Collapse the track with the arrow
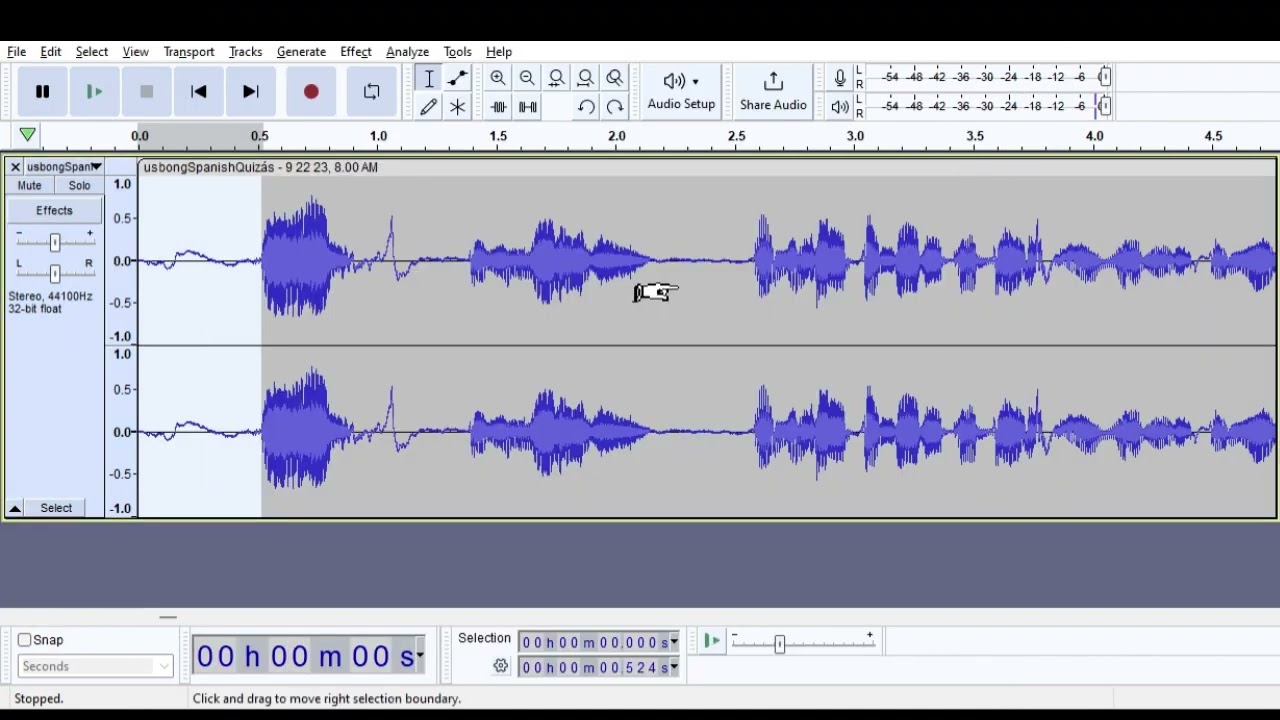This screenshot has height=720, width=1280. tap(15, 508)
